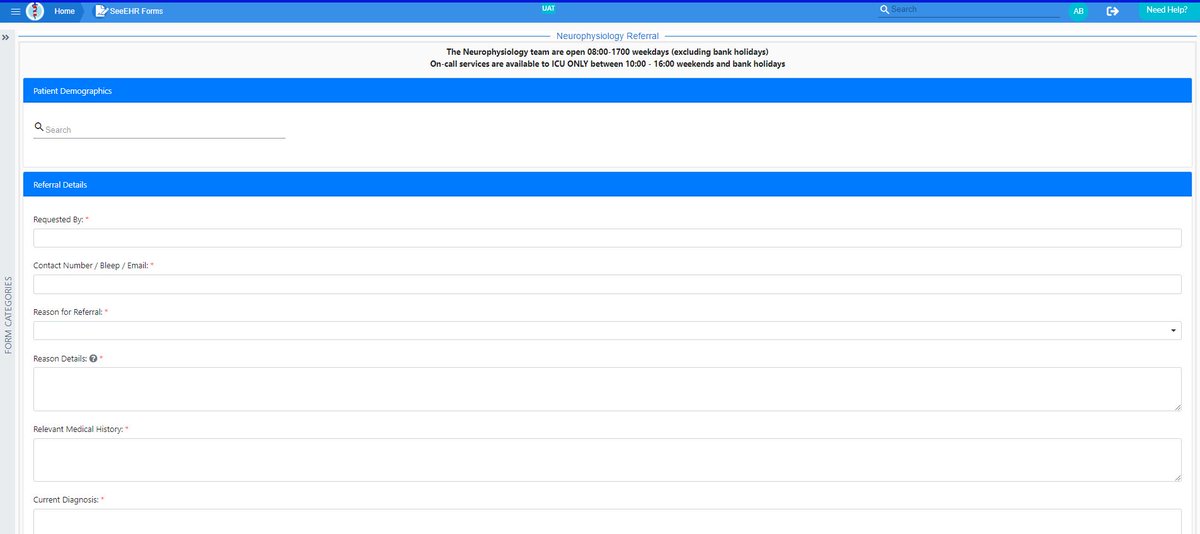
Task: Click the Reason Details text area
Action: click(x=607, y=389)
